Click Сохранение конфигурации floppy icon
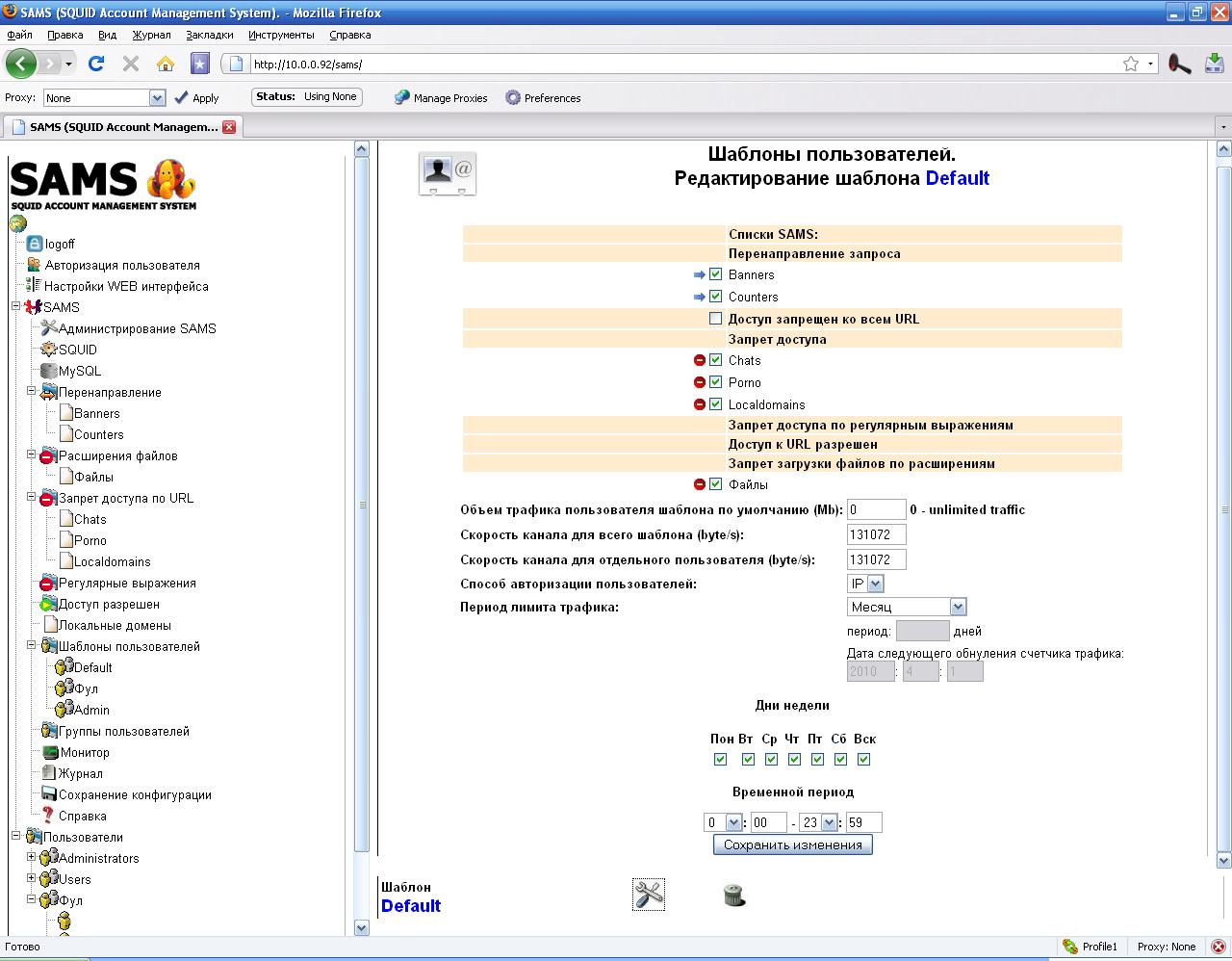 (x=49, y=794)
